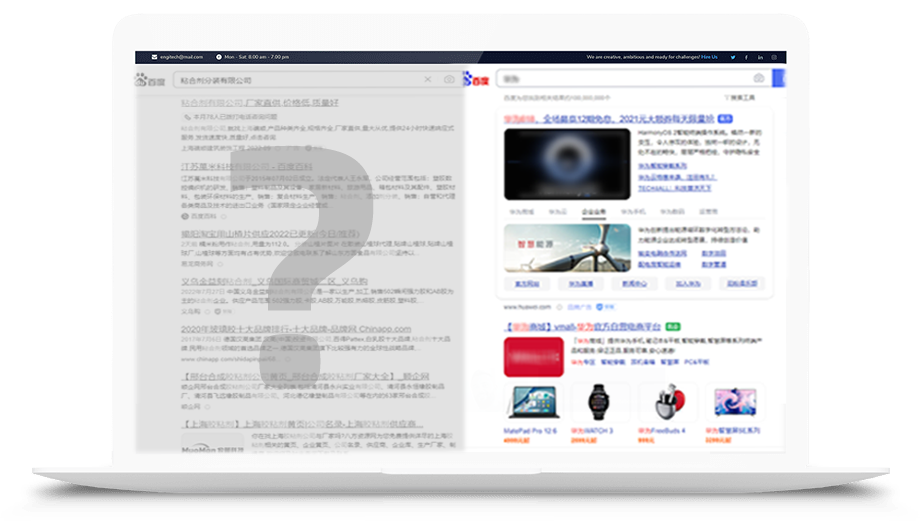Click the wind turbine thumbnail

pos(567,248)
